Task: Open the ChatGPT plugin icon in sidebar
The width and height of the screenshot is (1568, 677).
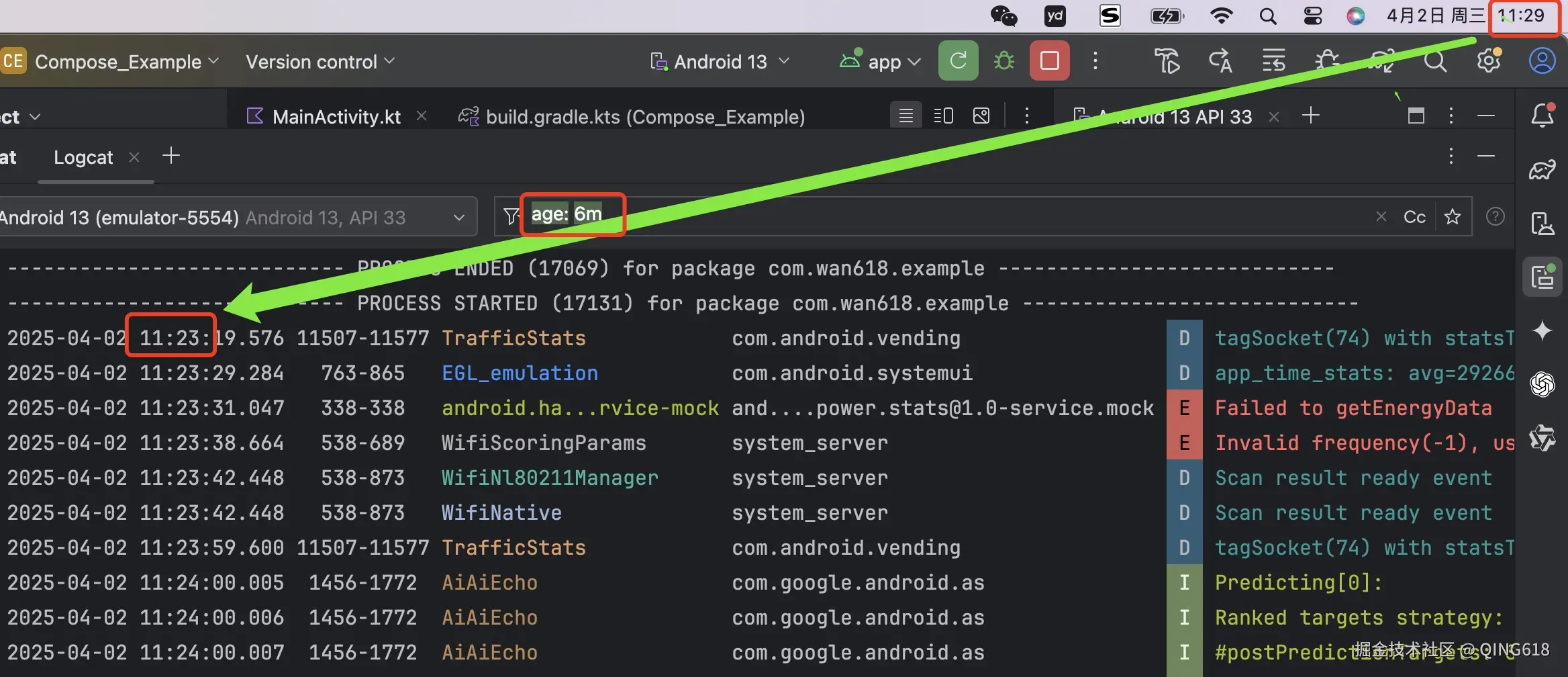Action: (1542, 384)
